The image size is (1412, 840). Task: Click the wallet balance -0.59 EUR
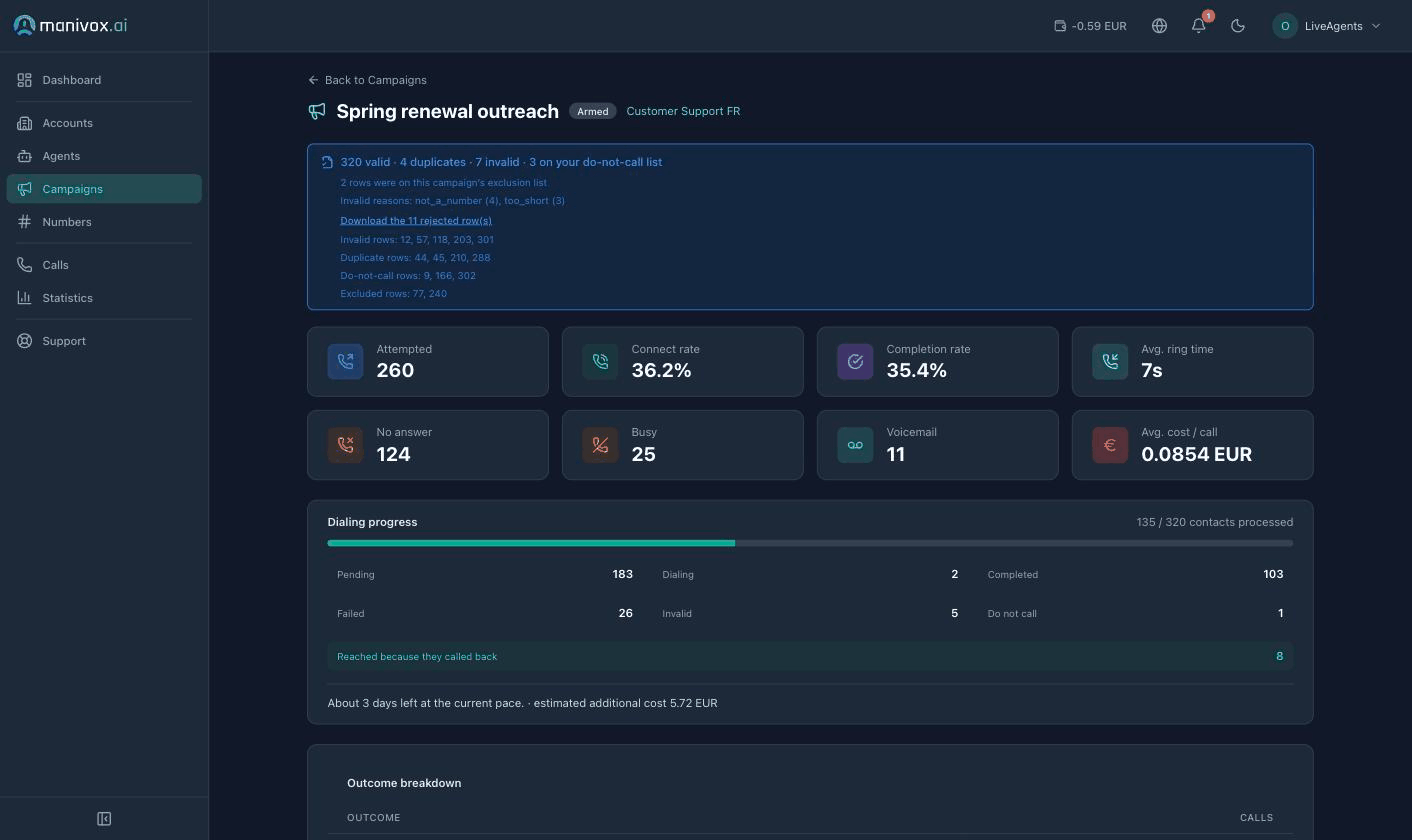coord(1090,26)
